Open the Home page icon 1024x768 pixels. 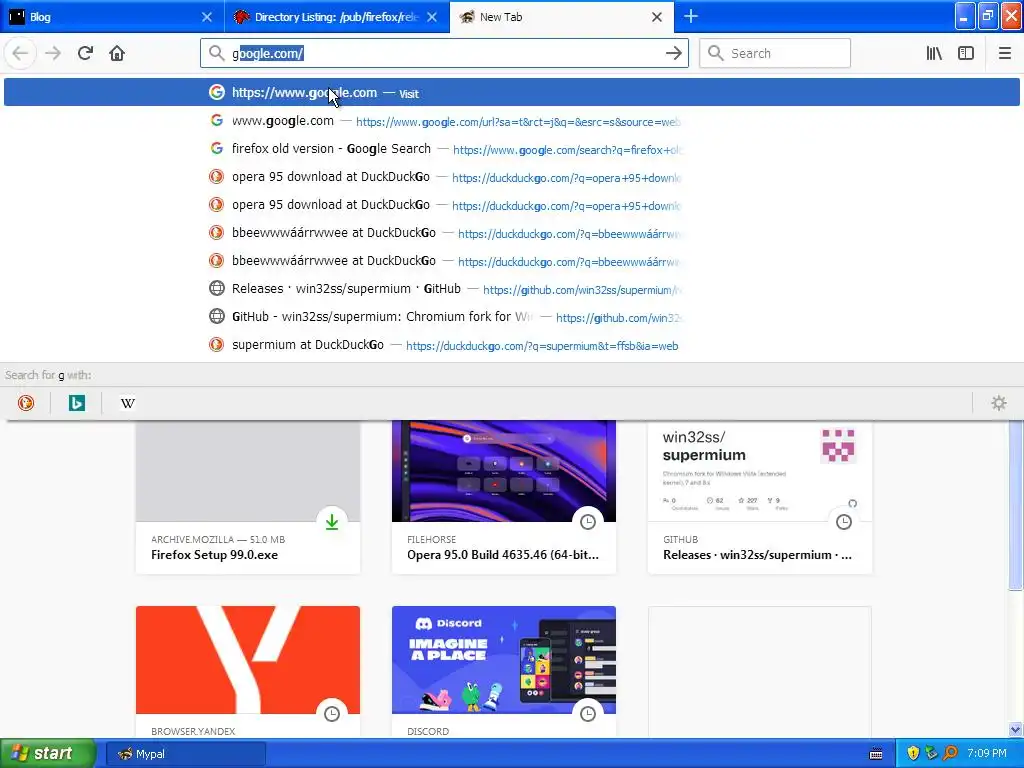(x=117, y=53)
